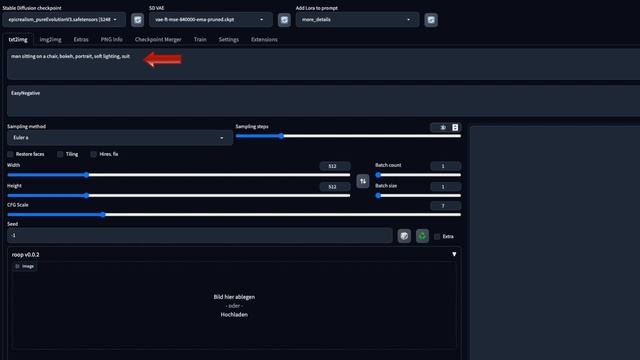Open the Train tab
640x360 pixels.
click(x=200, y=40)
